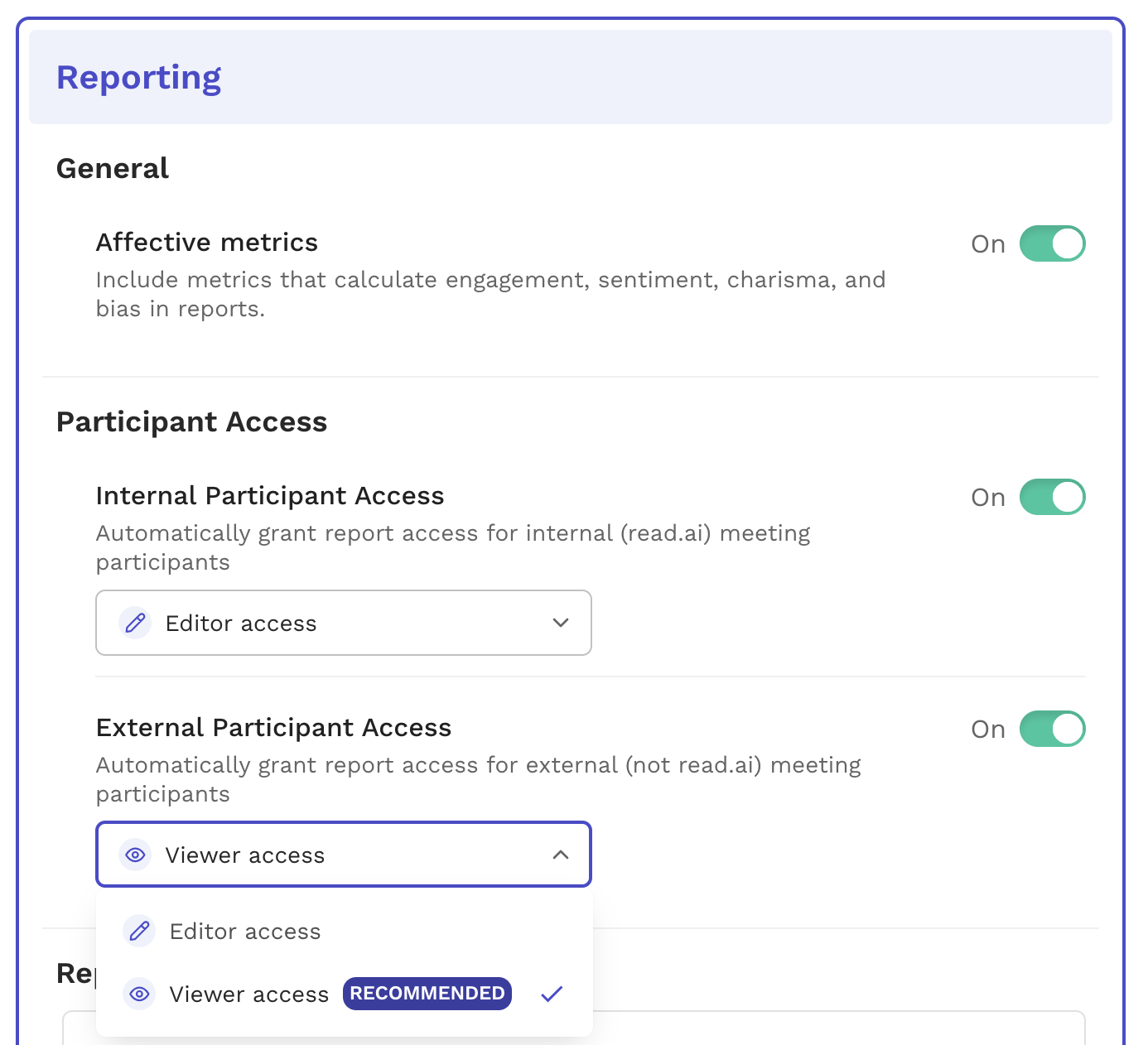Click checkmark next to Viewer access option
Screen dimensions: 1148x1045
coord(552,994)
